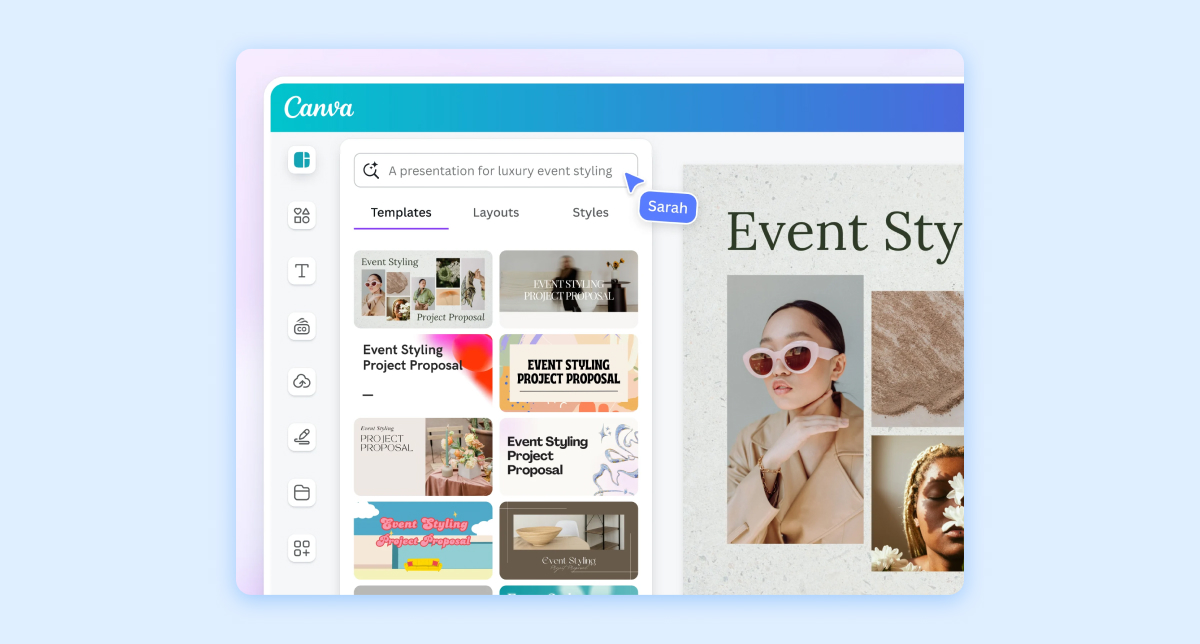
Task: Open the Elements shapes sidebar icon
Action: [302, 215]
